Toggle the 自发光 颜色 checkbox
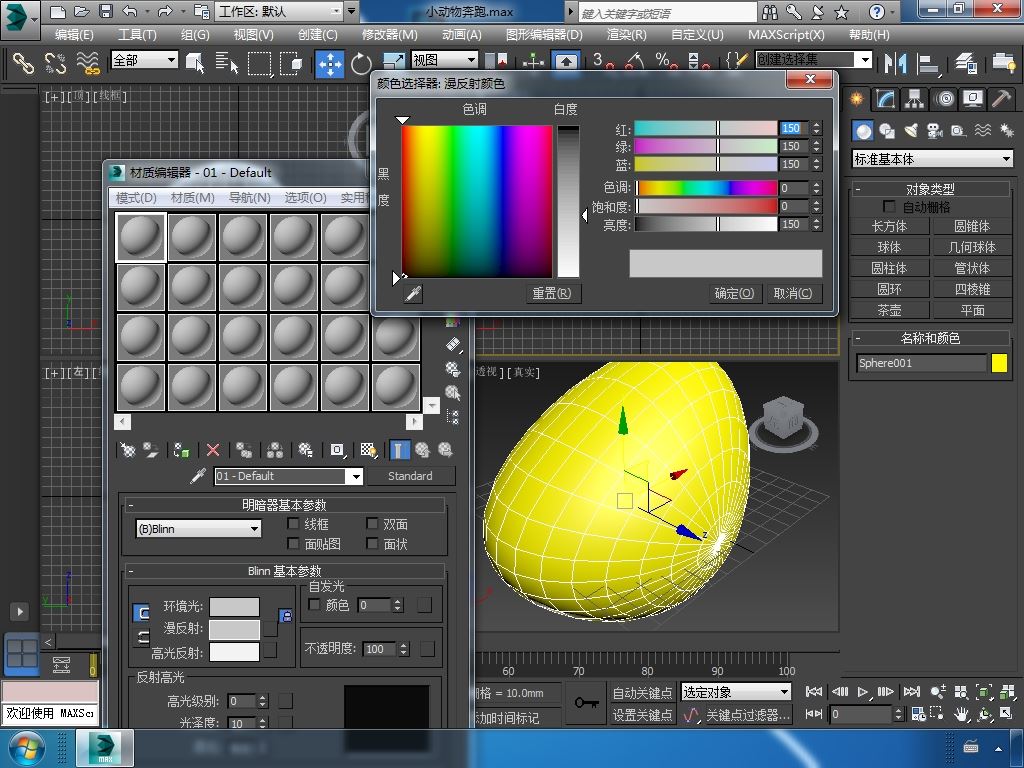Screen dimensions: 1024x768 (314, 605)
